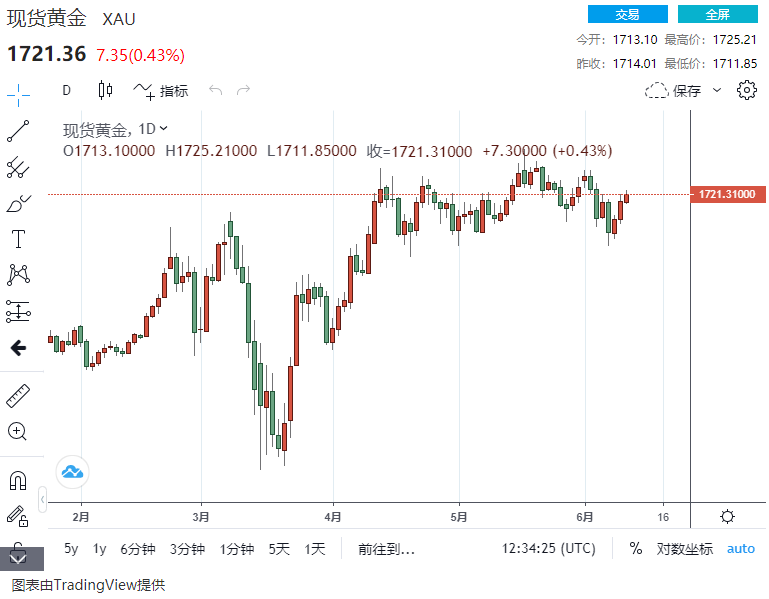769x599 pixels.
Task: Click the back arrow in left toolbar
Action: [18, 348]
